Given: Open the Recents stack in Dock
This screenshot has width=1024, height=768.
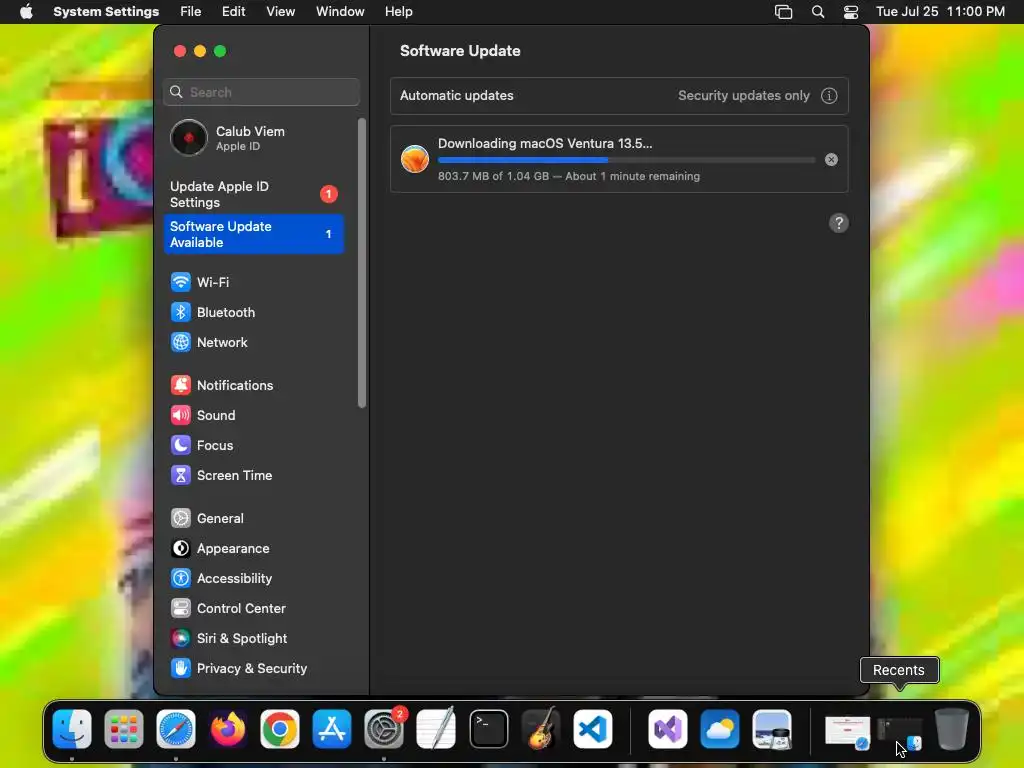Looking at the screenshot, I should 899,731.
